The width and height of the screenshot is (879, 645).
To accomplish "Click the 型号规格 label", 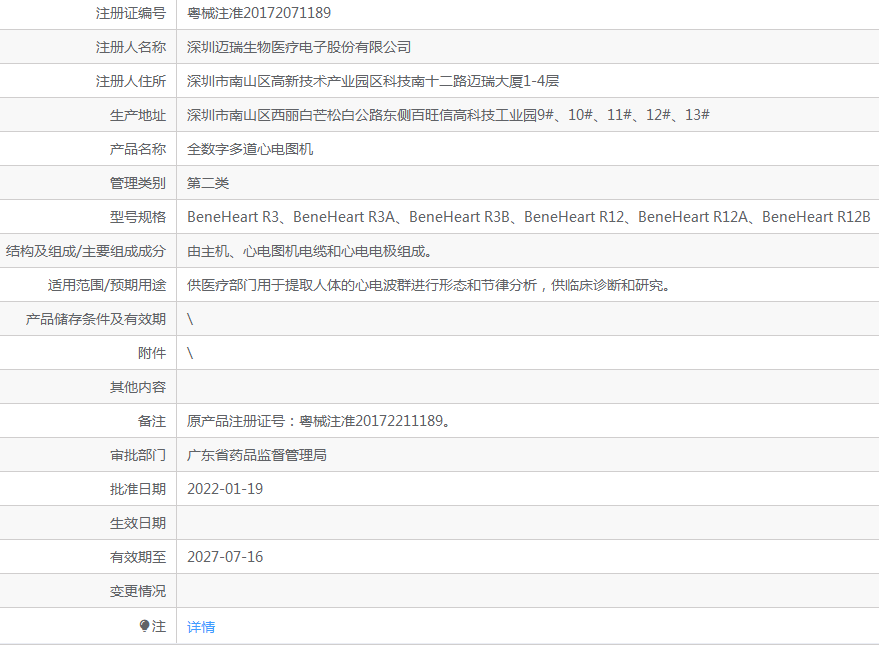I will pyautogui.click(x=138, y=217).
